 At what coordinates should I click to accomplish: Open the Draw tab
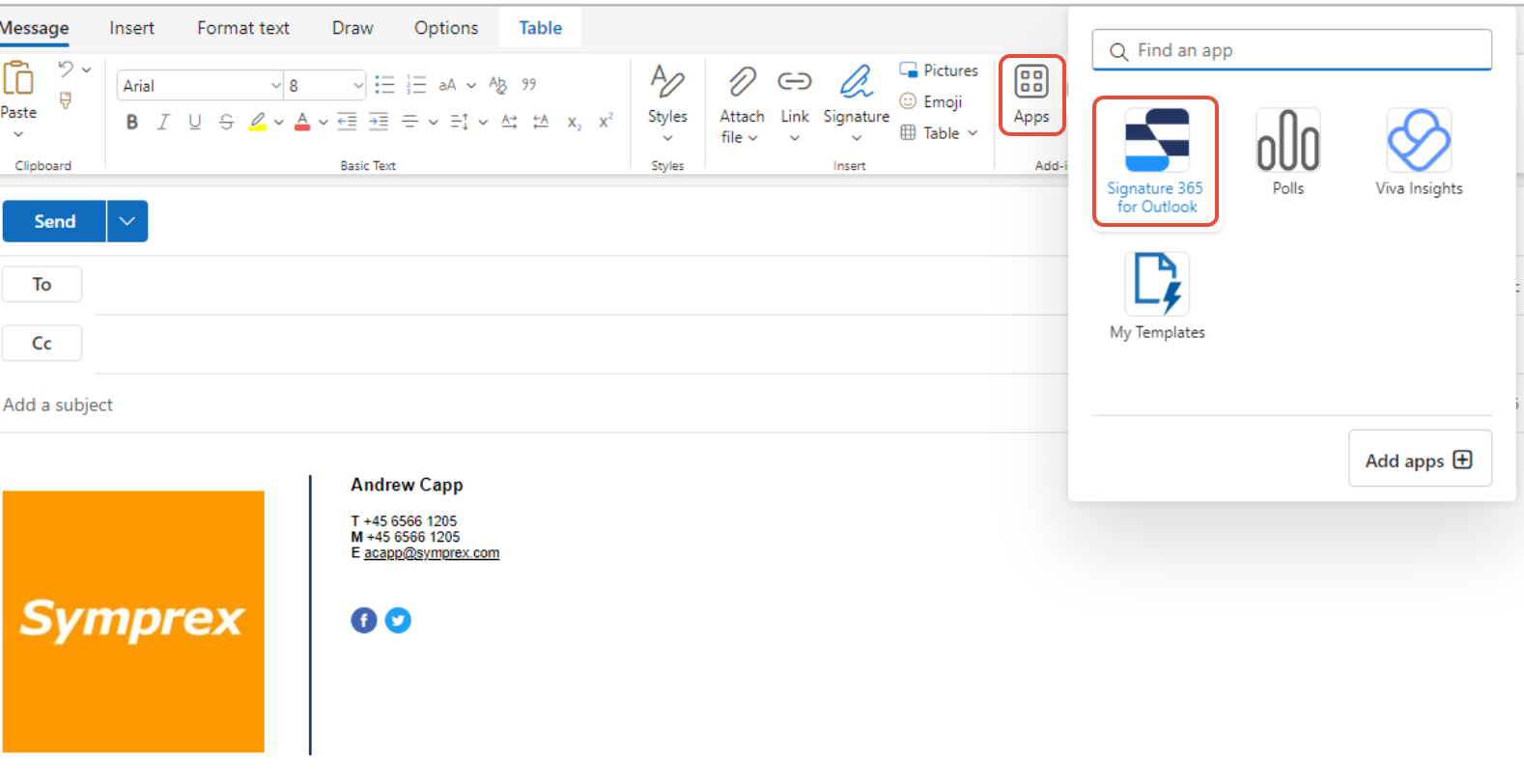click(353, 28)
